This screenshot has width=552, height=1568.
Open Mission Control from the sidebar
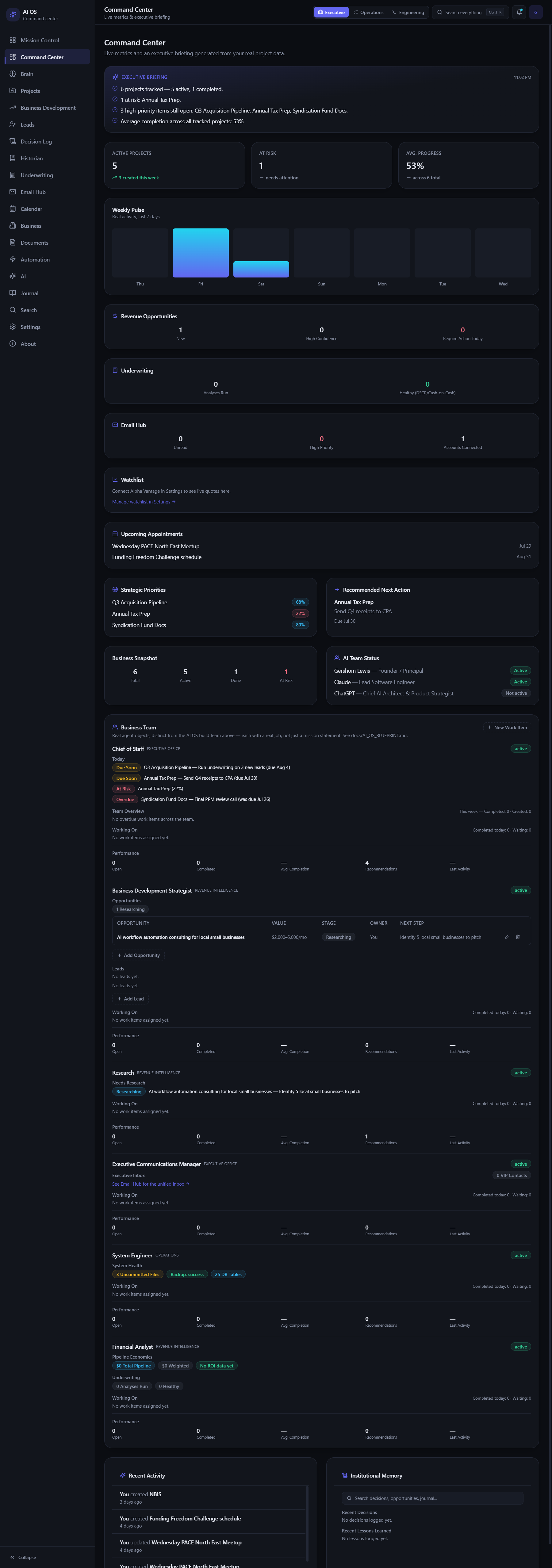point(48,40)
